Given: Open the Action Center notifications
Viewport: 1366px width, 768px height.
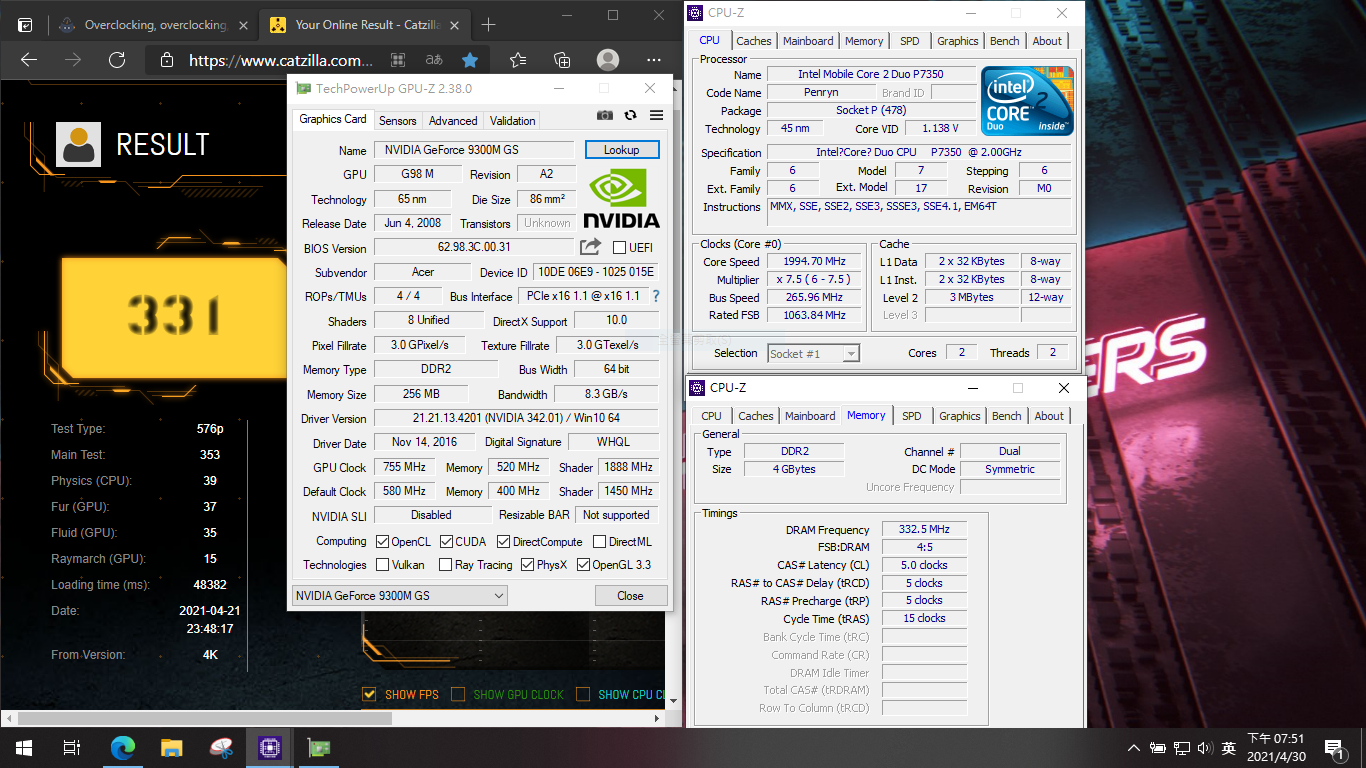Looking at the screenshot, I should click(1334, 748).
